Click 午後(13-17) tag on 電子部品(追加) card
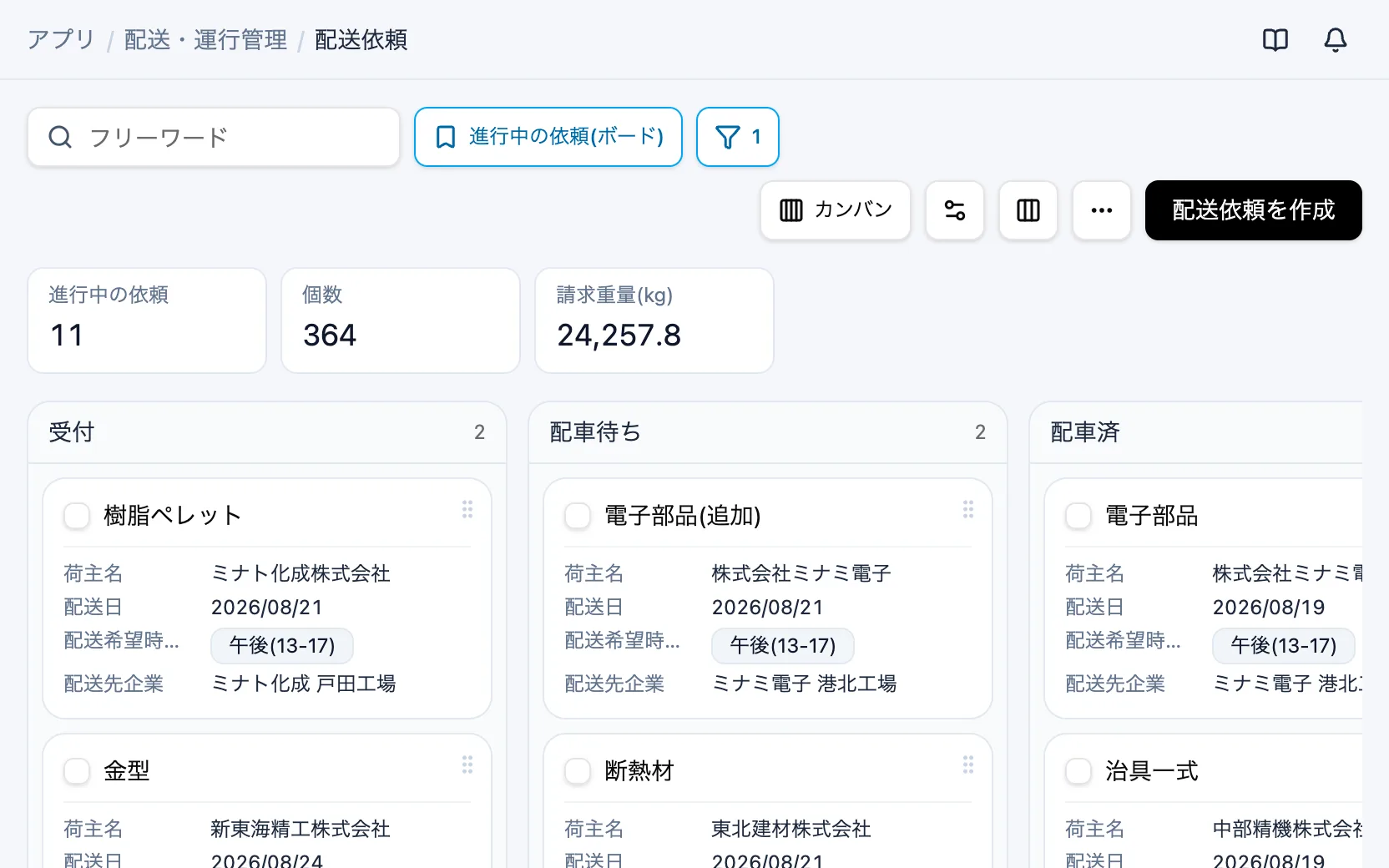Viewport: 1389px width, 868px height. [x=783, y=645]
